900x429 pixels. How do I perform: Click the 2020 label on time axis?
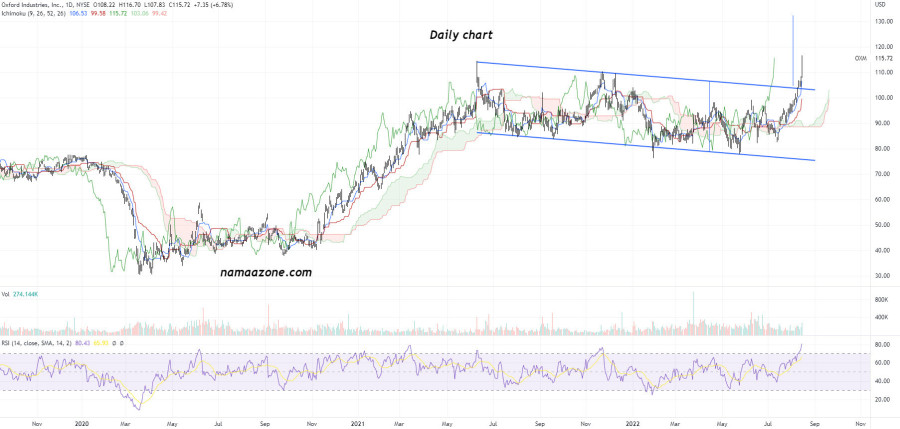click(82, 424)
